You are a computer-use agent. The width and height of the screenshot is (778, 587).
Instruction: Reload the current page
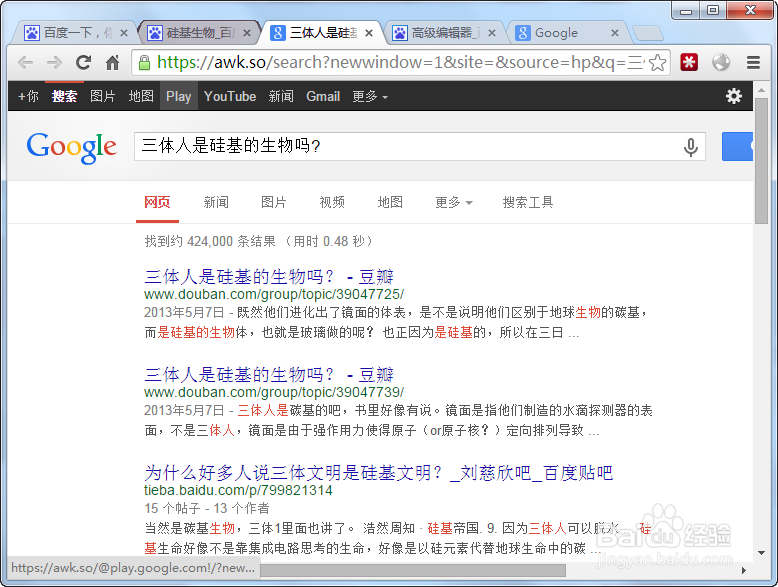83,63
